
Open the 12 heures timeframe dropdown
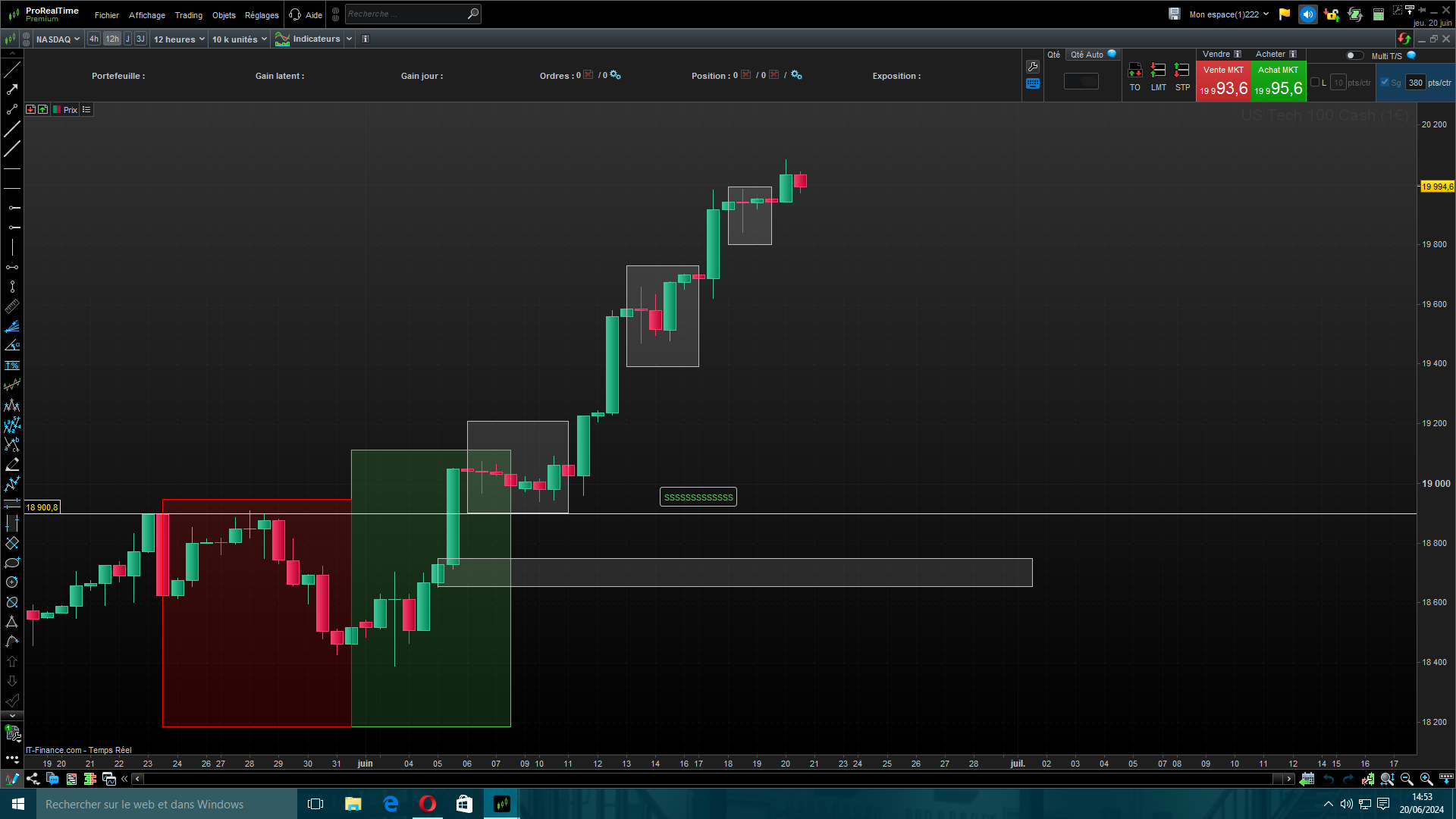coord(179,39)
